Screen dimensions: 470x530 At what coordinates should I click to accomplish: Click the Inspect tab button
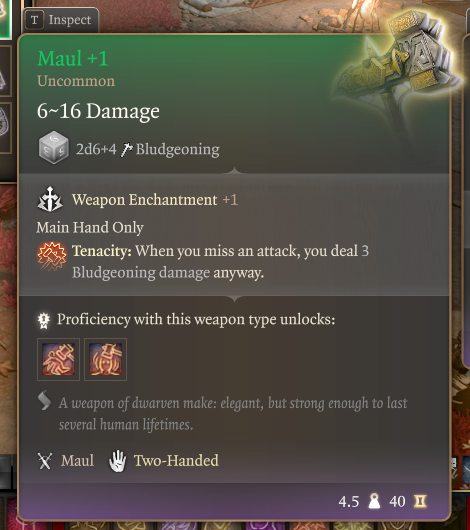[x=61, y=20]
